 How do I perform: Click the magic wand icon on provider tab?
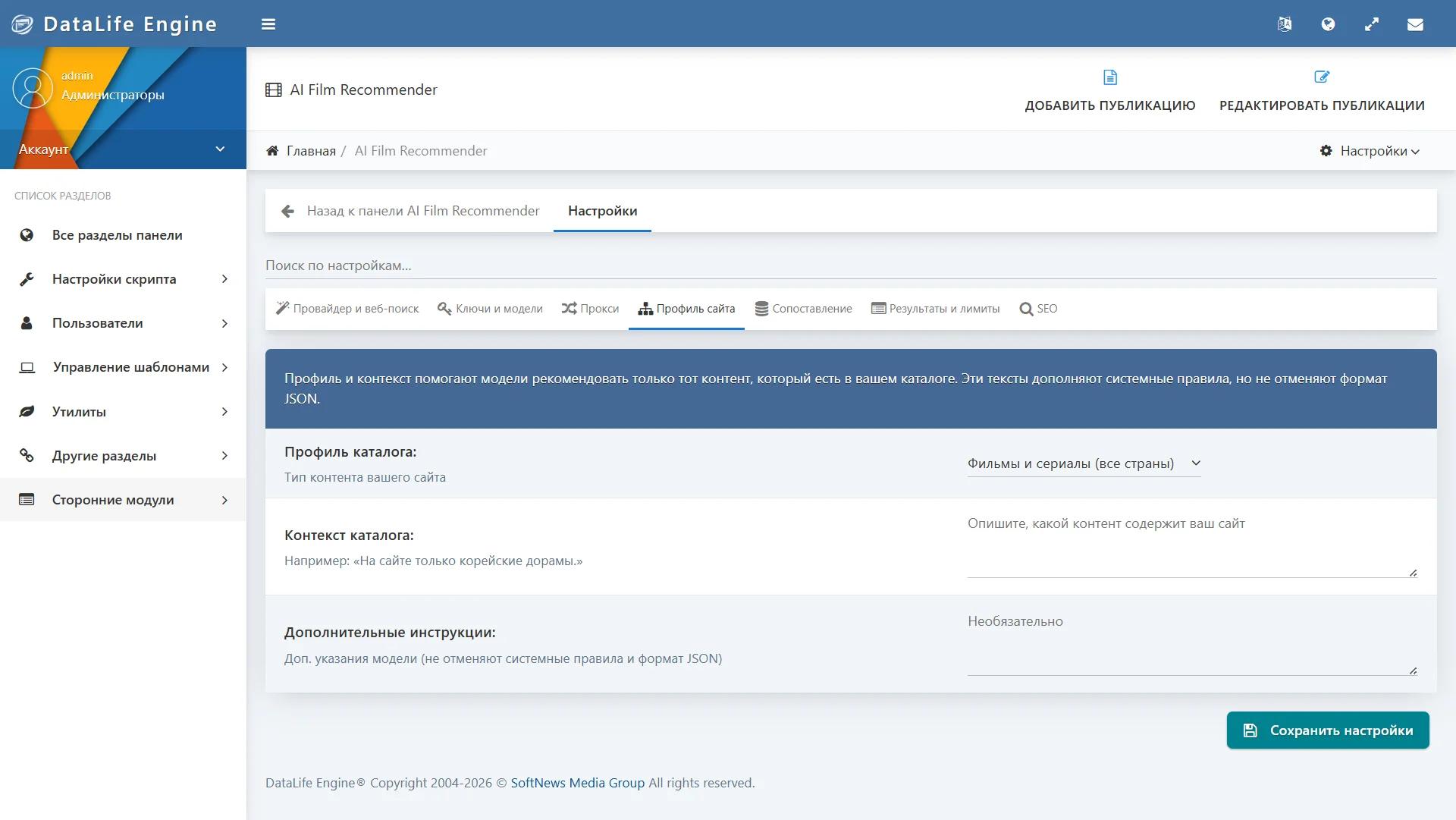pos(282,309)
